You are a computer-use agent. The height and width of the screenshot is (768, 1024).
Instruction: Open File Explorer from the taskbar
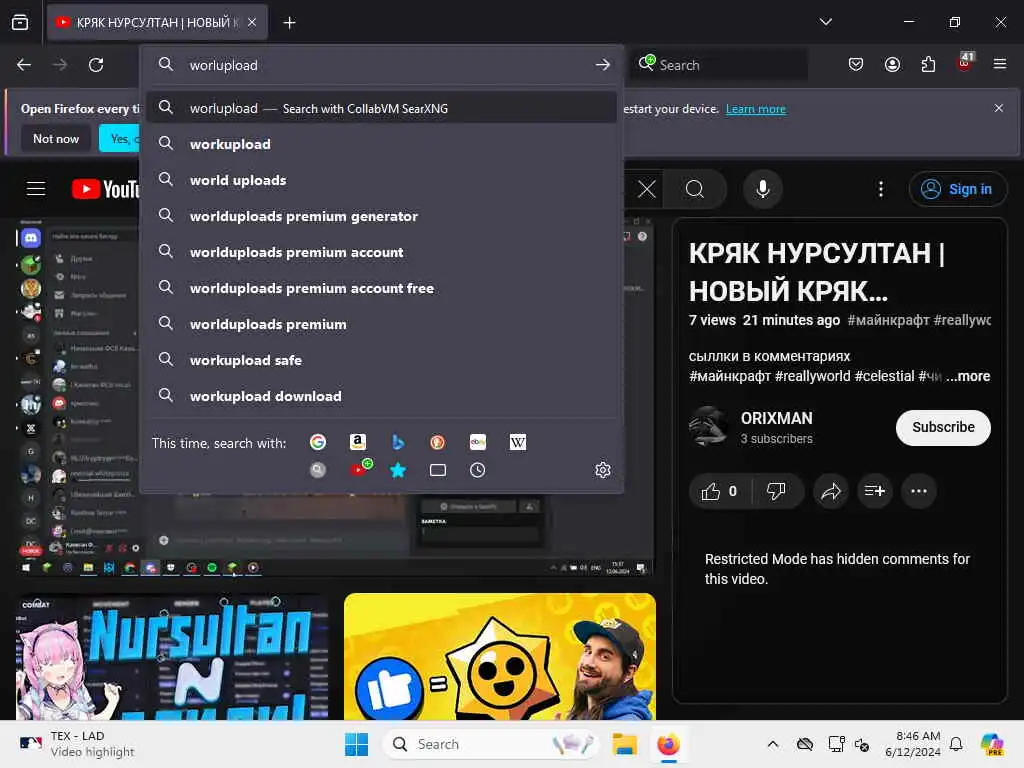(x=624, y=744)
